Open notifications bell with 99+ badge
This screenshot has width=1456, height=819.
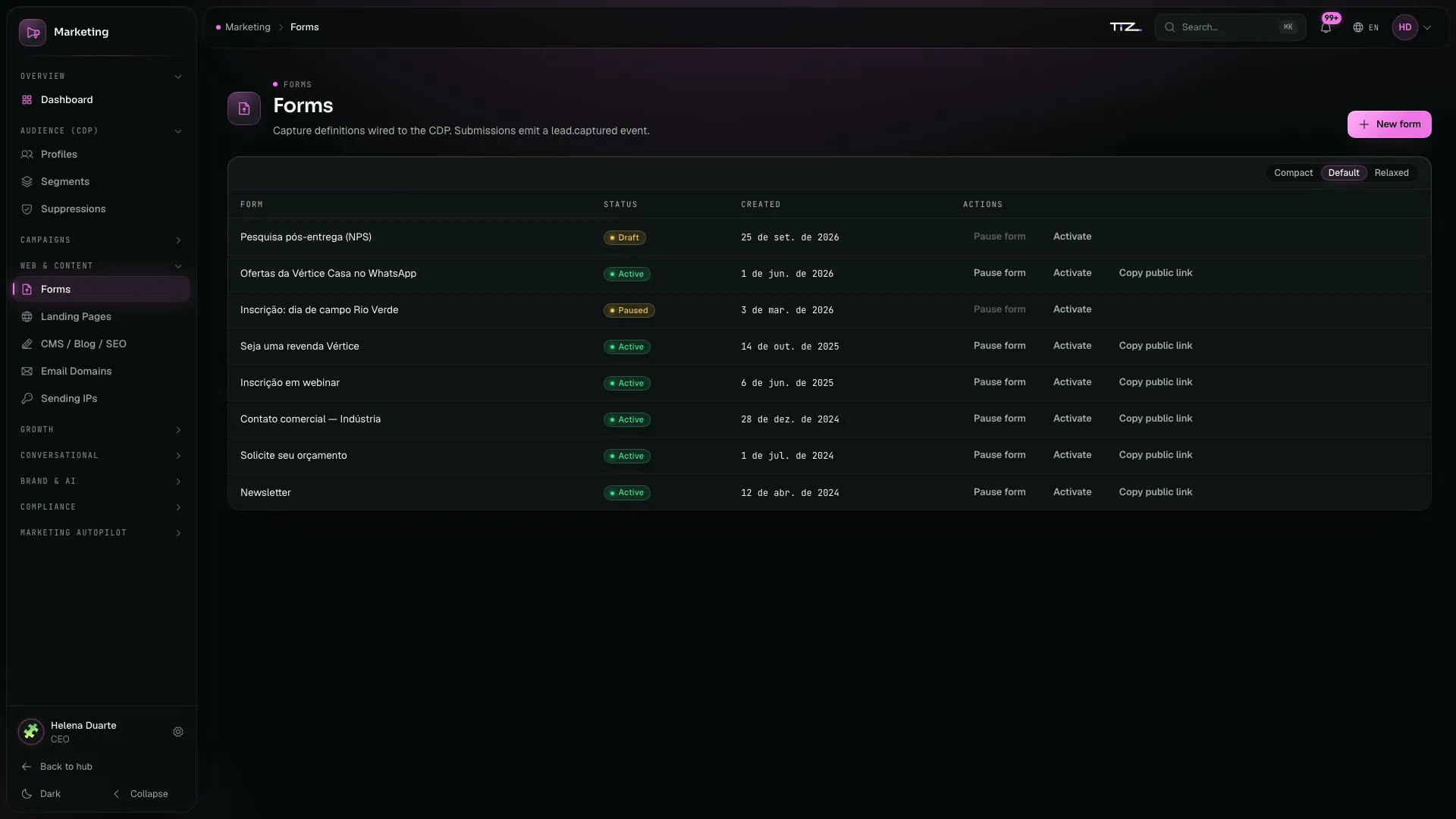1326,27
